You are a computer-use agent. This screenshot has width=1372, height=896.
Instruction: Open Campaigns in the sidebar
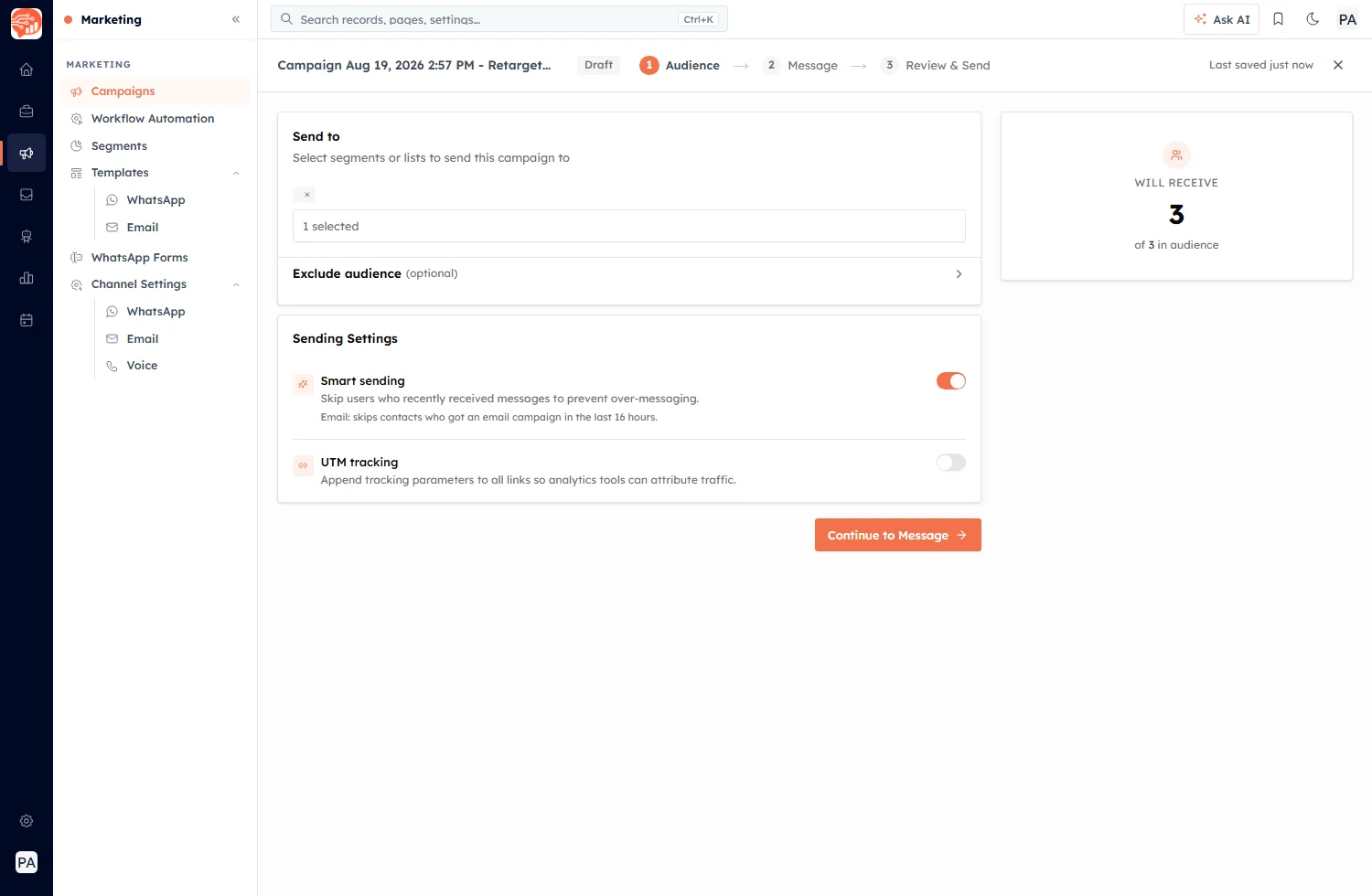click(x=156, y=91)
